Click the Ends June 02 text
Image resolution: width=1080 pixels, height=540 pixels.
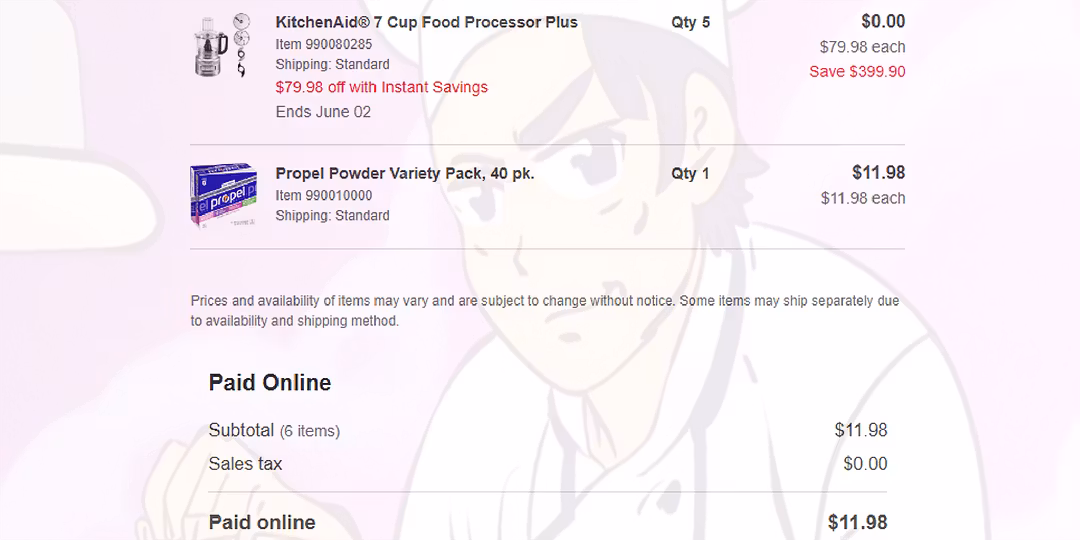pos(323,112)
